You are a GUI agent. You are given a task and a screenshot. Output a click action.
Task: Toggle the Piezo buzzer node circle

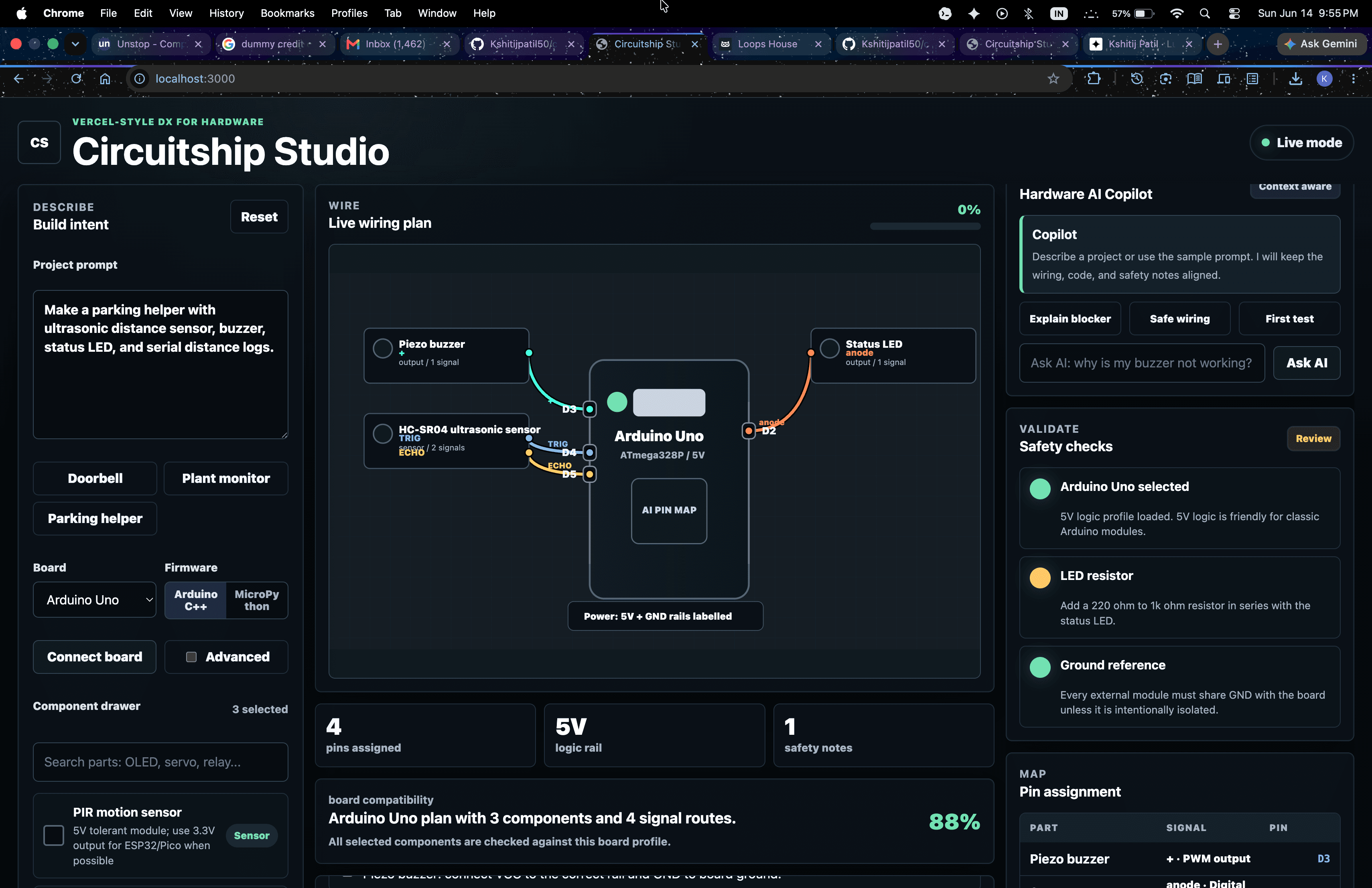click(x=382, y=349)
